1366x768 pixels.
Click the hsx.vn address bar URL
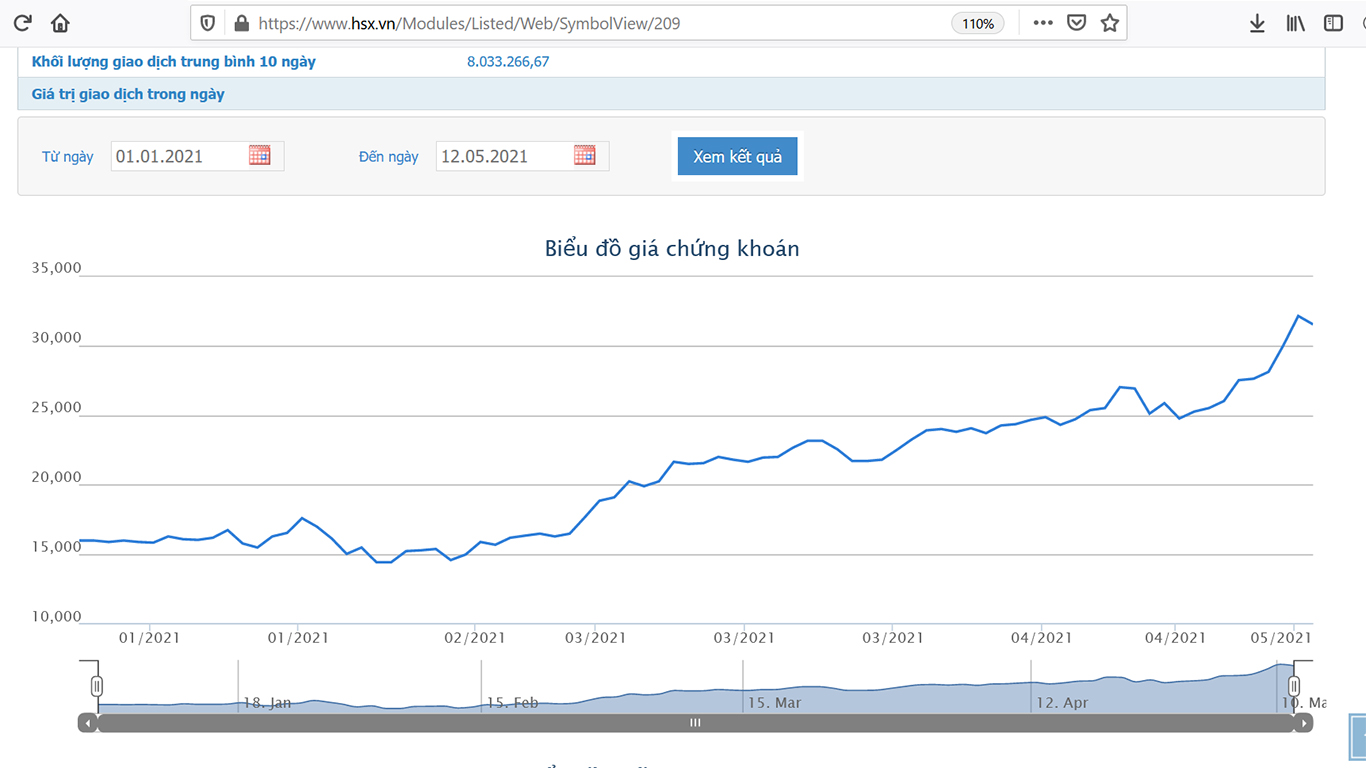(470, 23)
